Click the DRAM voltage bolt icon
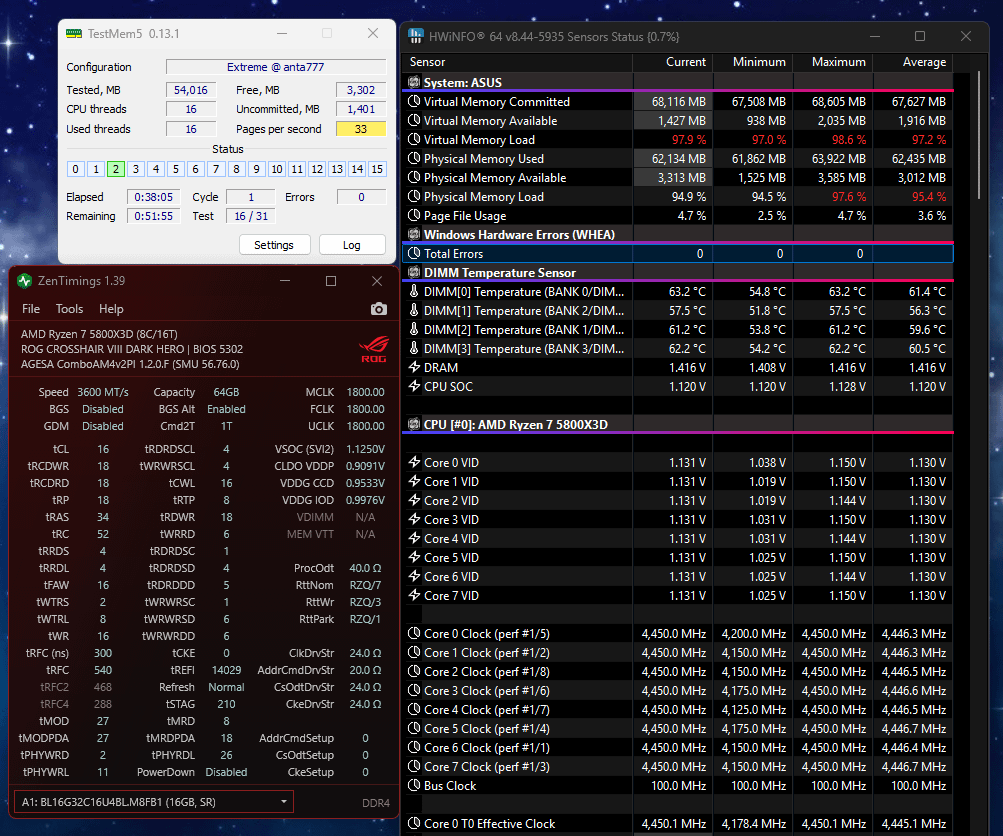1003x836 pixels. point(414,368)
